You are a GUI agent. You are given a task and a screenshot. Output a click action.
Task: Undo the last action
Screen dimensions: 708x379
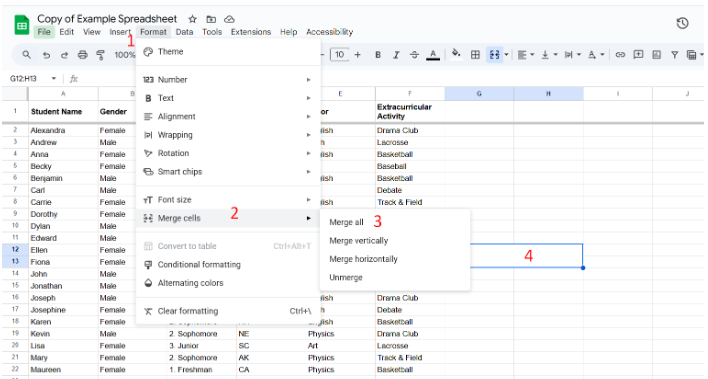[46, 55]
